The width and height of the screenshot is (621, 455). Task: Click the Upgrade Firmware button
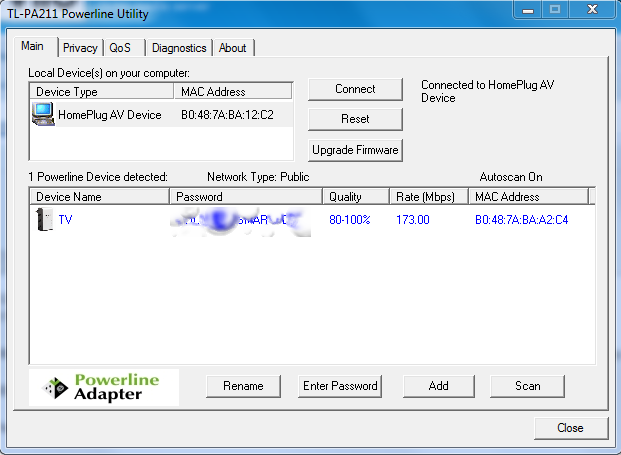click(355, 150)
